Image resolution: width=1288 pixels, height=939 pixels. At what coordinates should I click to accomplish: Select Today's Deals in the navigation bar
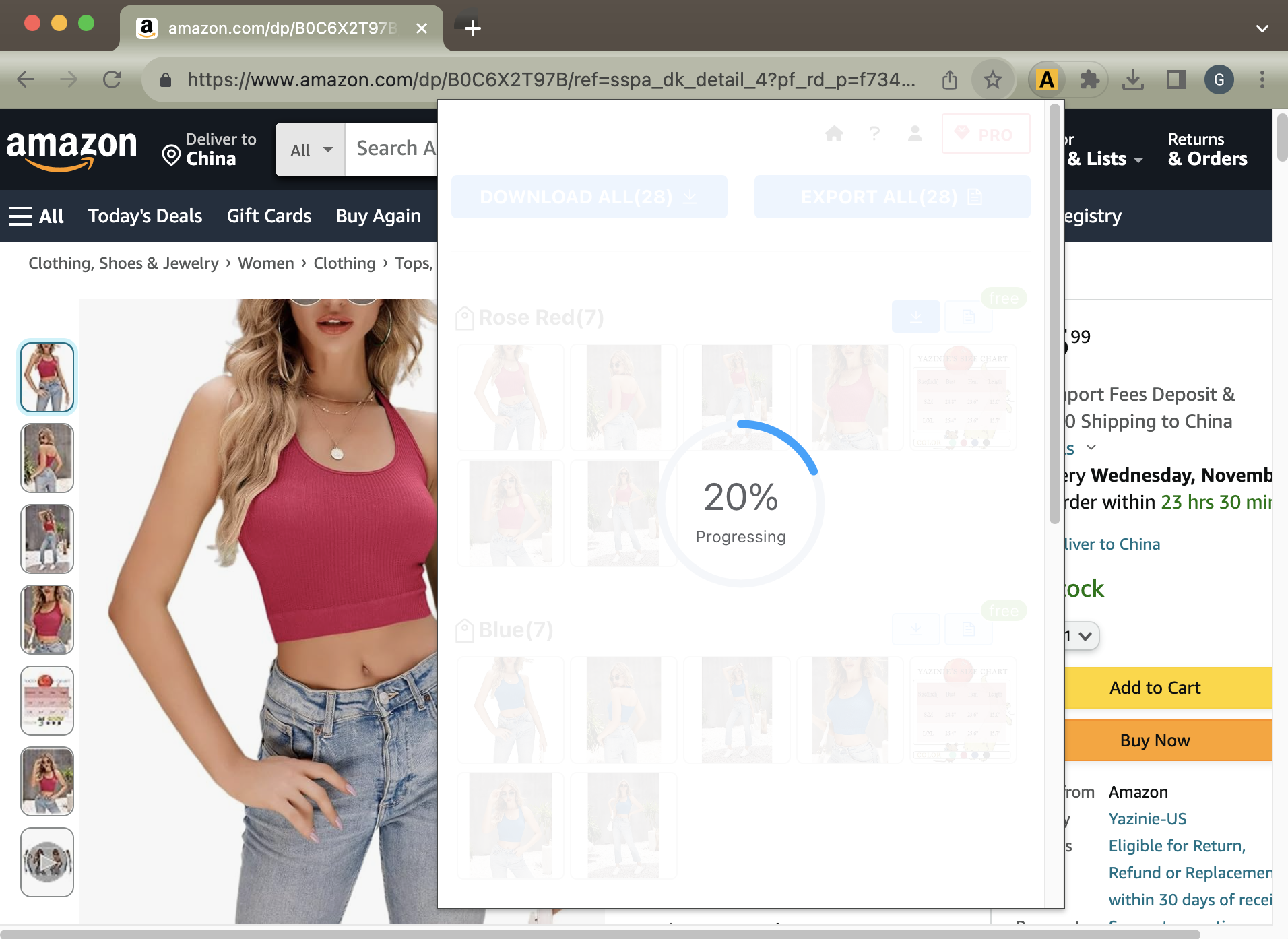coord(145,216)
